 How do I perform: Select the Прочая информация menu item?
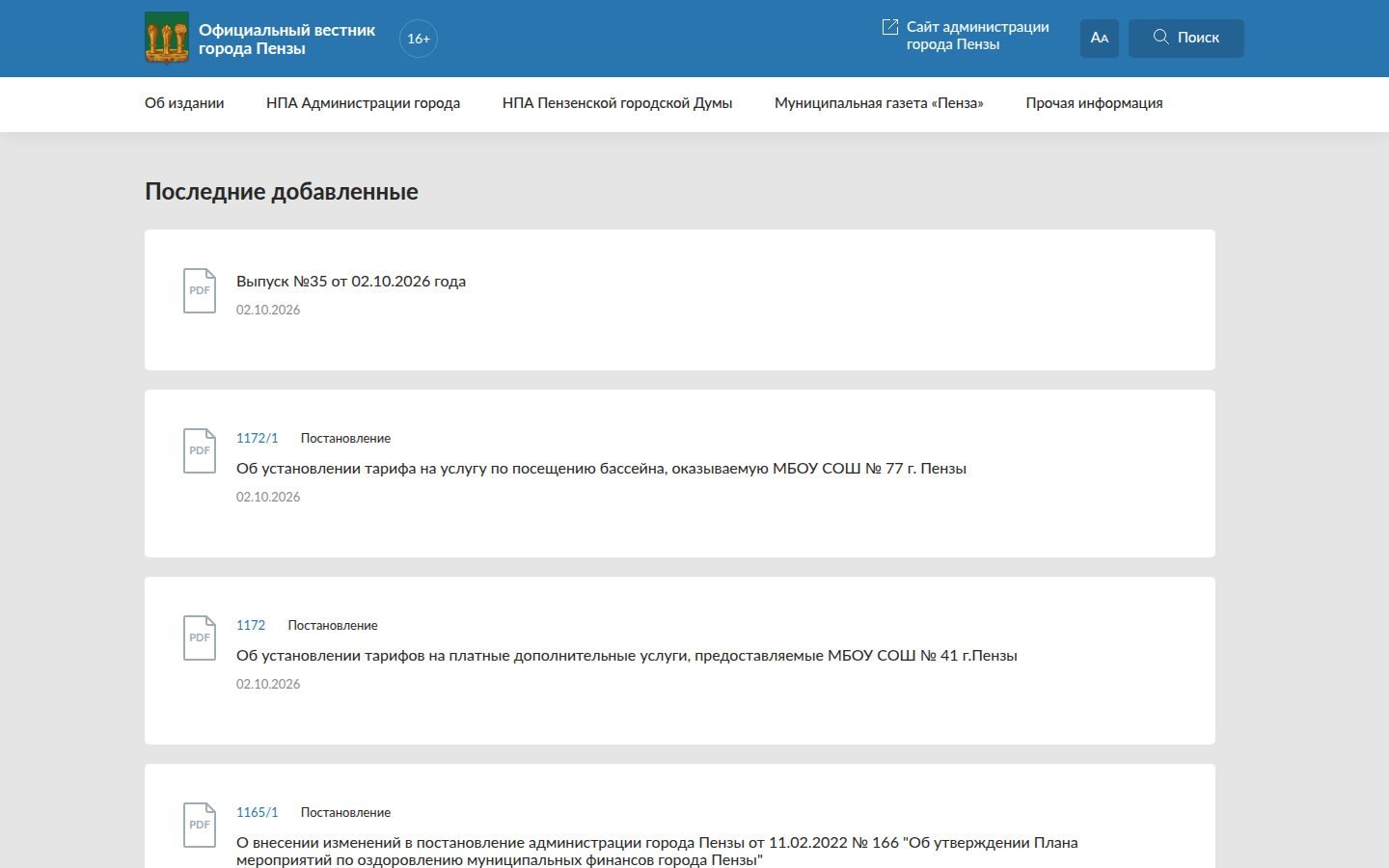(x=1094, y=103)
